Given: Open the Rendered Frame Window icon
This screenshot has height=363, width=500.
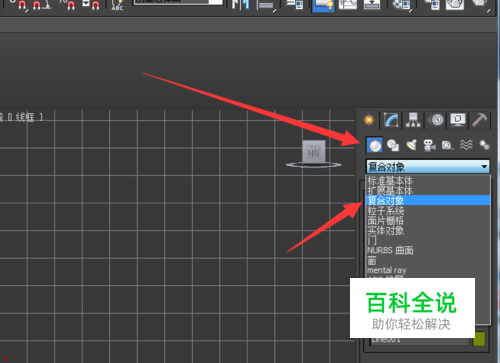Looking at the screenshot, I should click(x=455, y=5).
